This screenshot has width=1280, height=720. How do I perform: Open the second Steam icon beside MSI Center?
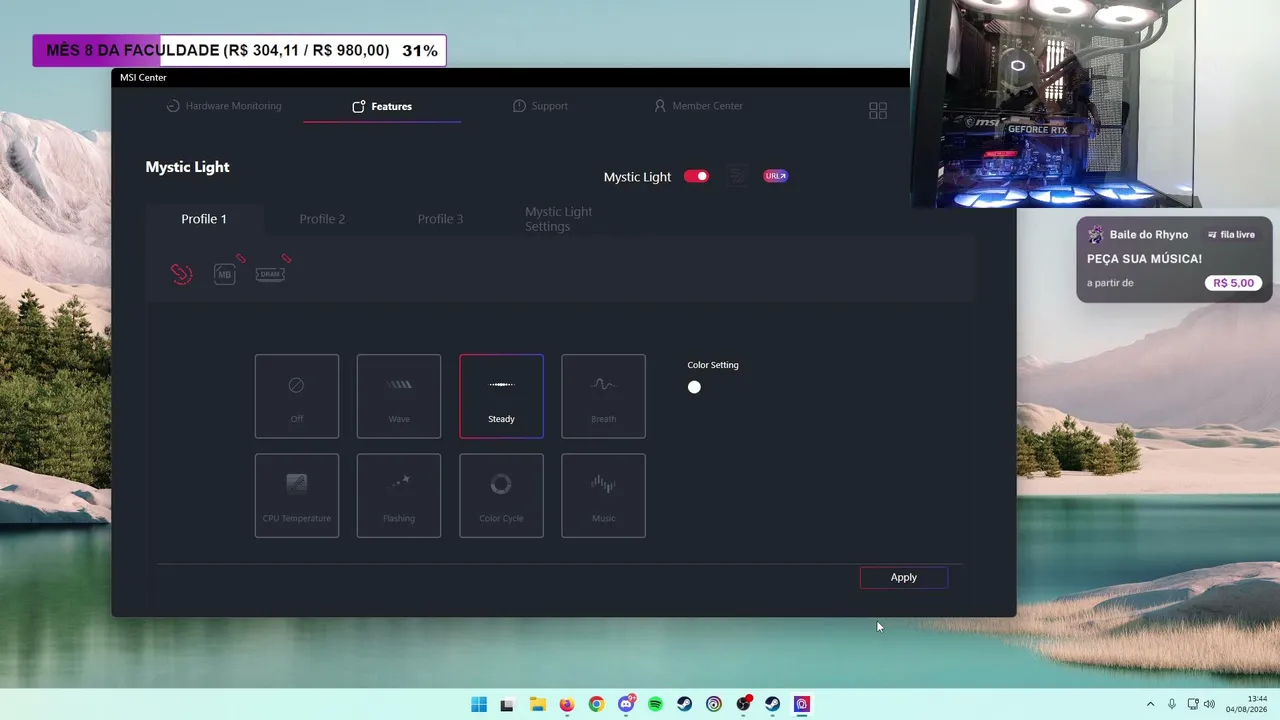pyautogui.click(x=773, y=704)
